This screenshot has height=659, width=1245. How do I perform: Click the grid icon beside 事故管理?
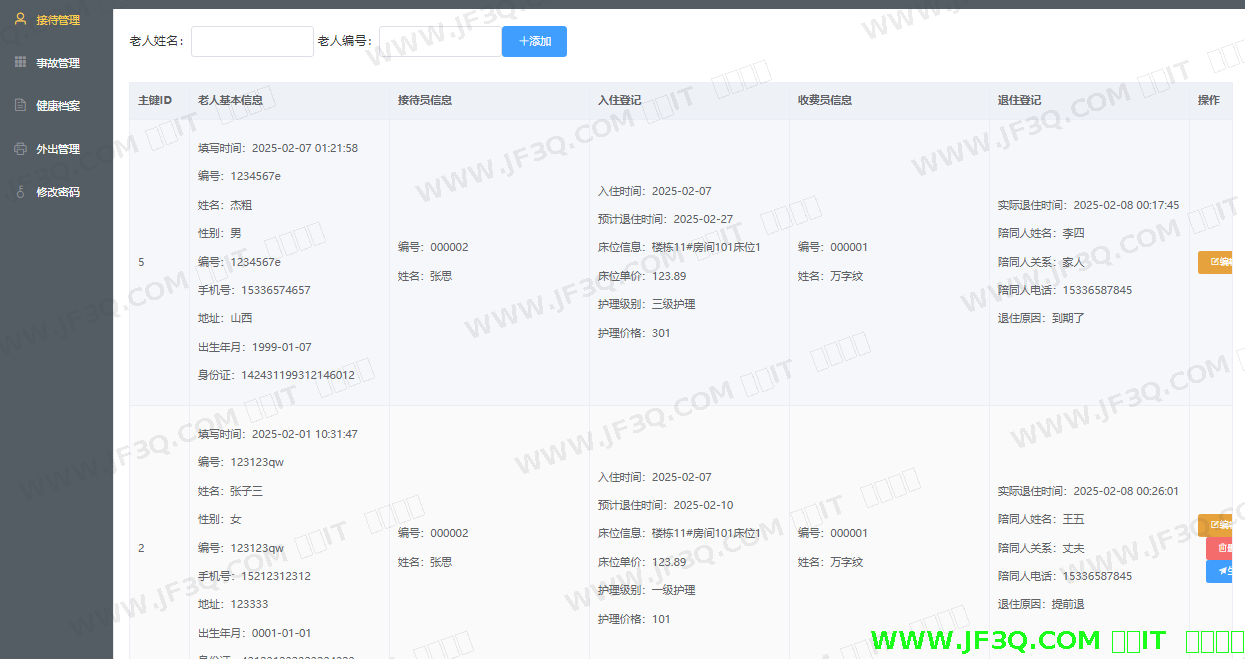pos(20,62)
